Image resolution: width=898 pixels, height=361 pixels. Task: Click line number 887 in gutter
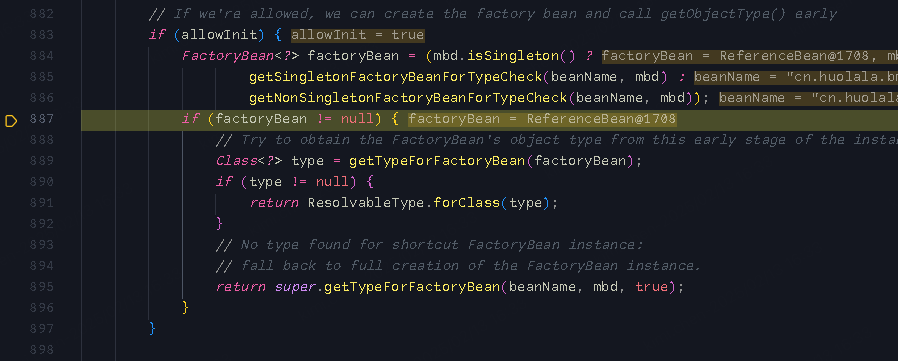[x=41, y=119]
